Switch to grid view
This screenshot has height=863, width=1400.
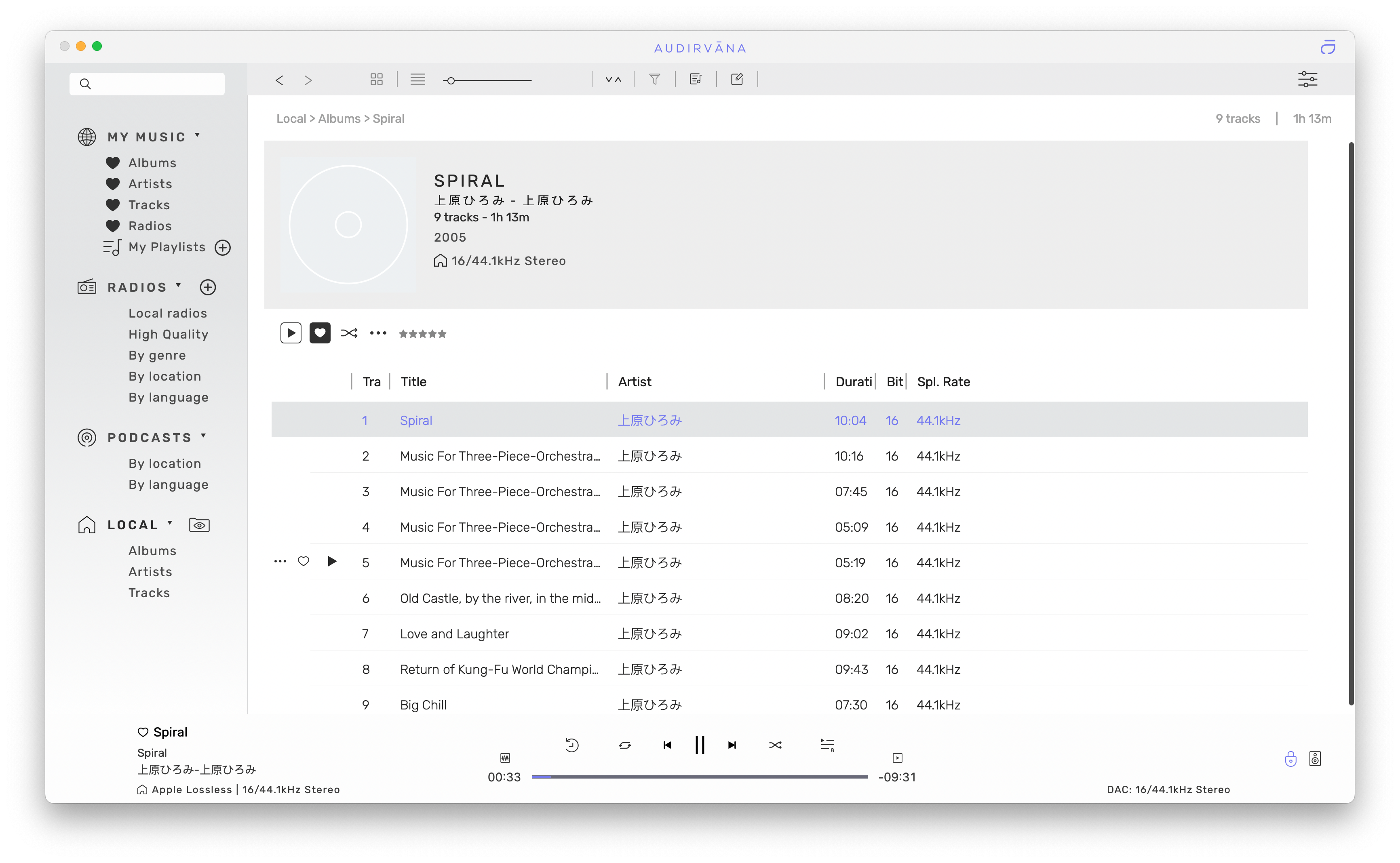click(376, 79)
